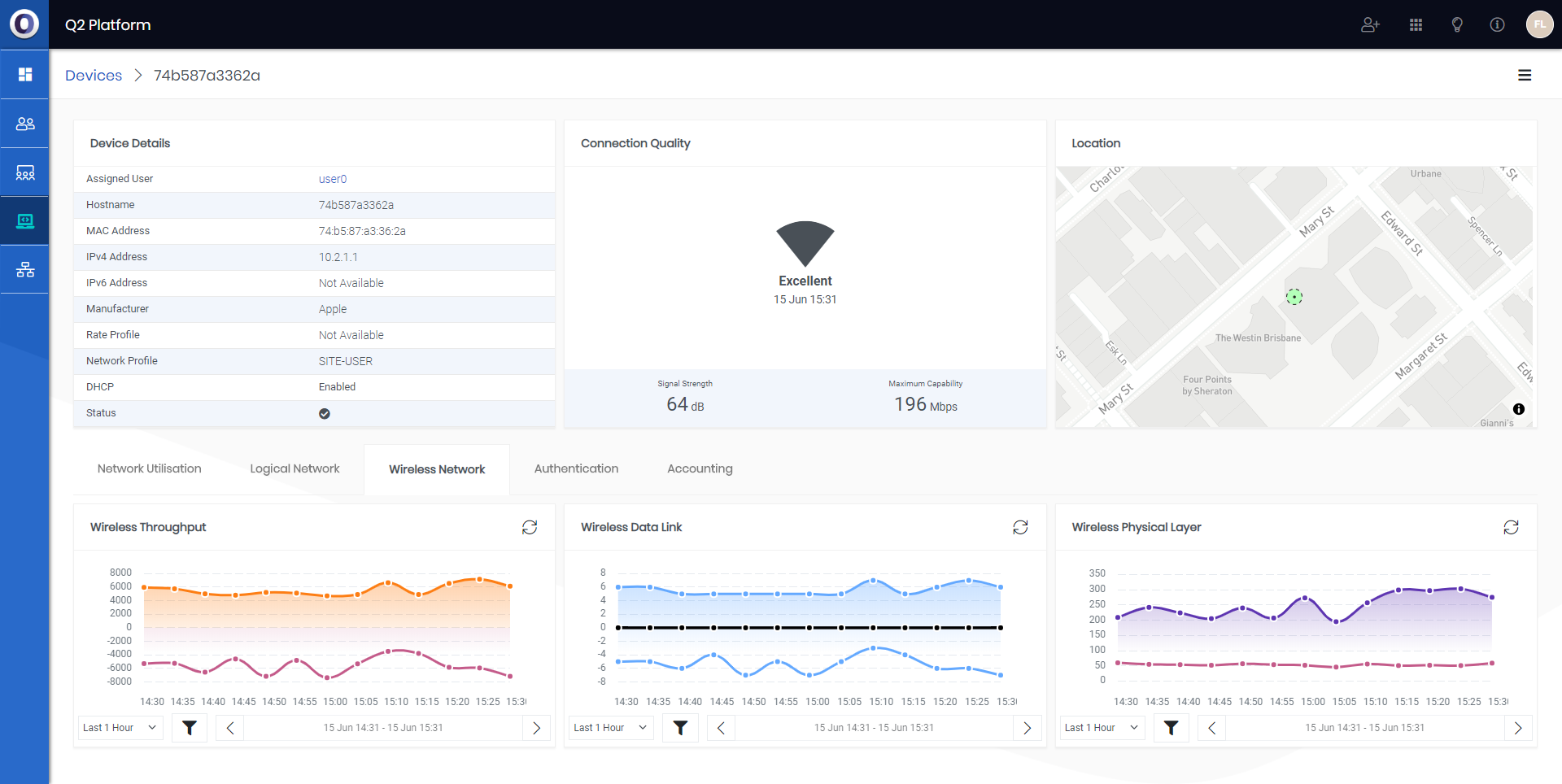The image size is (1562, 784).
Task: Open the apps grid icon in header
Action: [x=1416, y=25]
